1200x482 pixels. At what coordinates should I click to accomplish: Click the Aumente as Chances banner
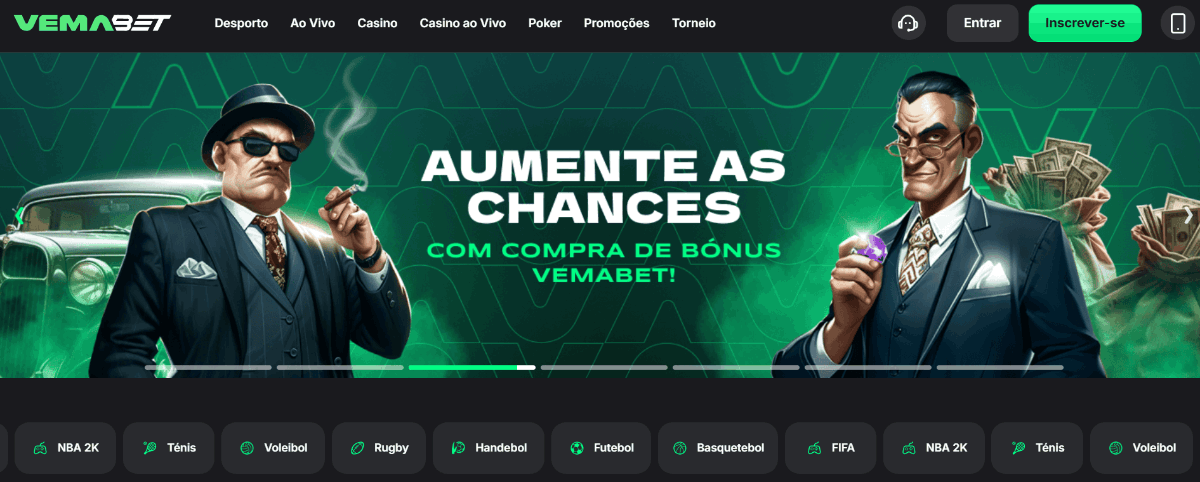(x=600, y=215)
